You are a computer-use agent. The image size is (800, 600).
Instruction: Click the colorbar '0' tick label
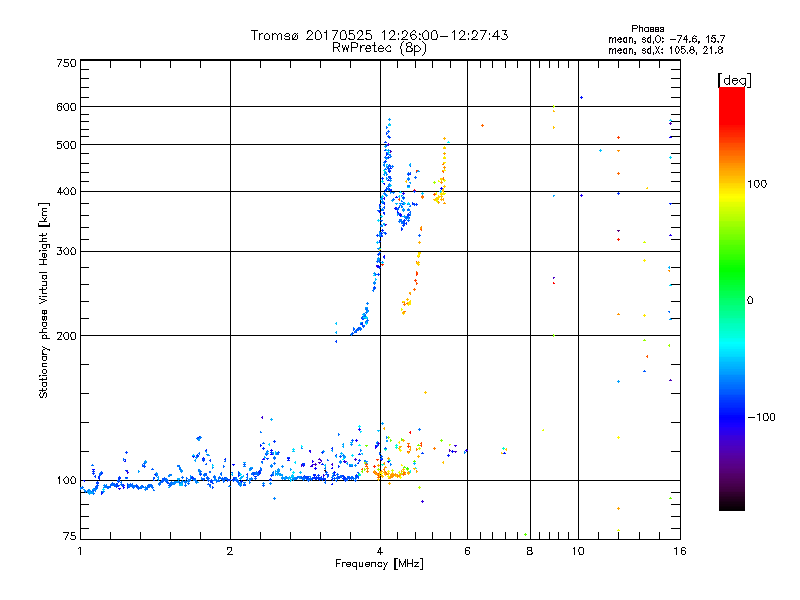(x=750, y=301)
